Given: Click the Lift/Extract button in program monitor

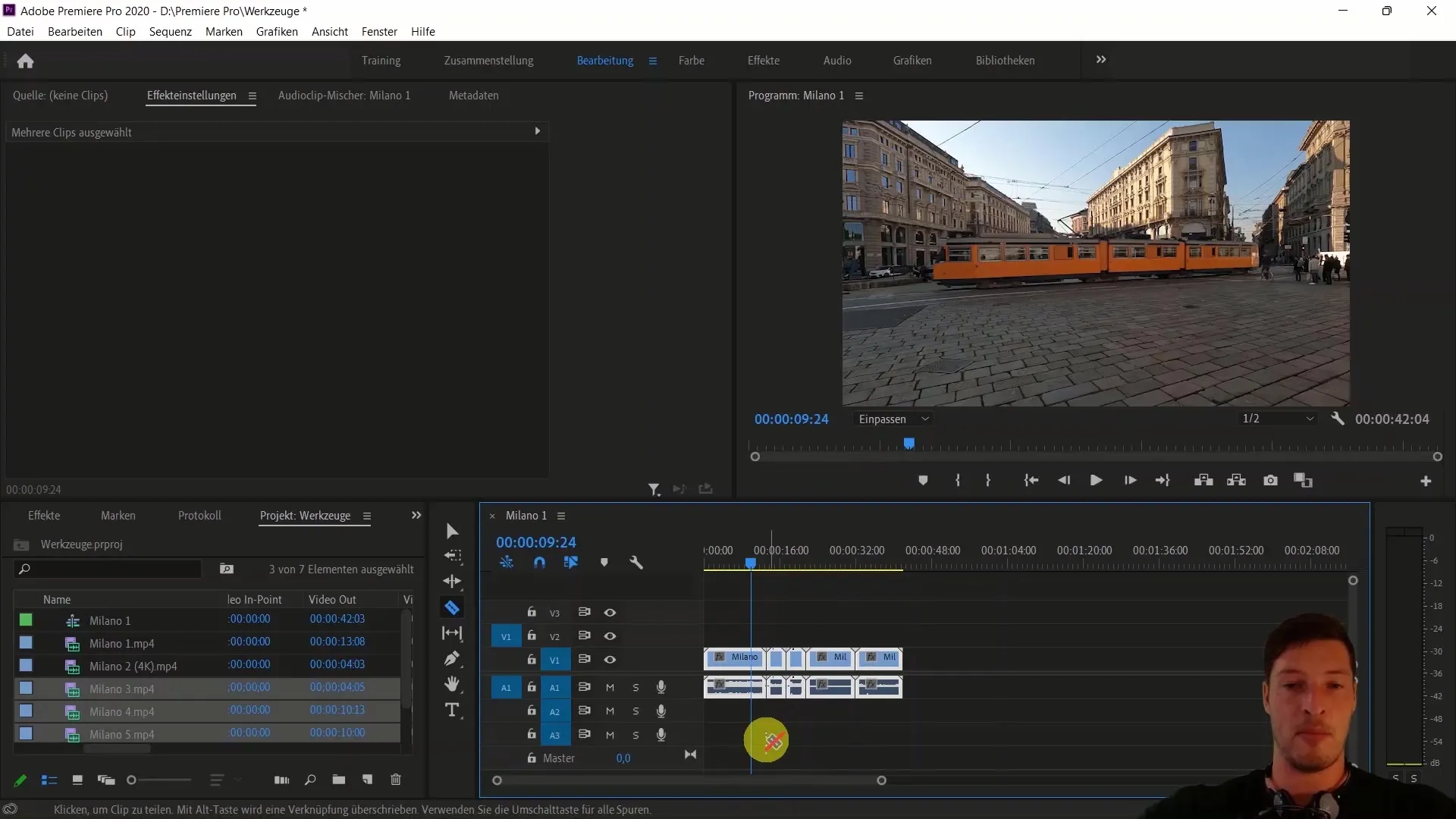Looking at the screenshot, I should 1204,481.
